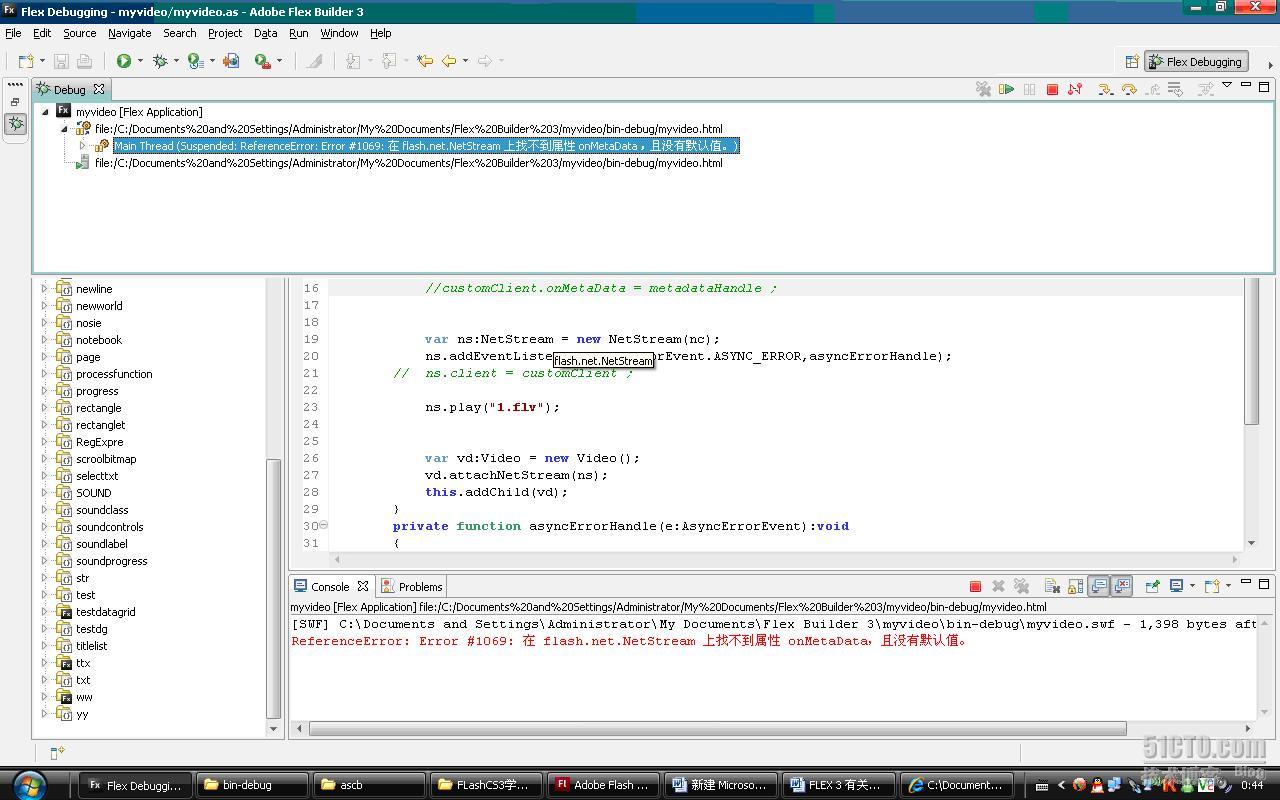Viewport: 1280px width, 800px height.
Task: Select the soundcontrols project
Action: pyautogui.click(x=109, y=527)
